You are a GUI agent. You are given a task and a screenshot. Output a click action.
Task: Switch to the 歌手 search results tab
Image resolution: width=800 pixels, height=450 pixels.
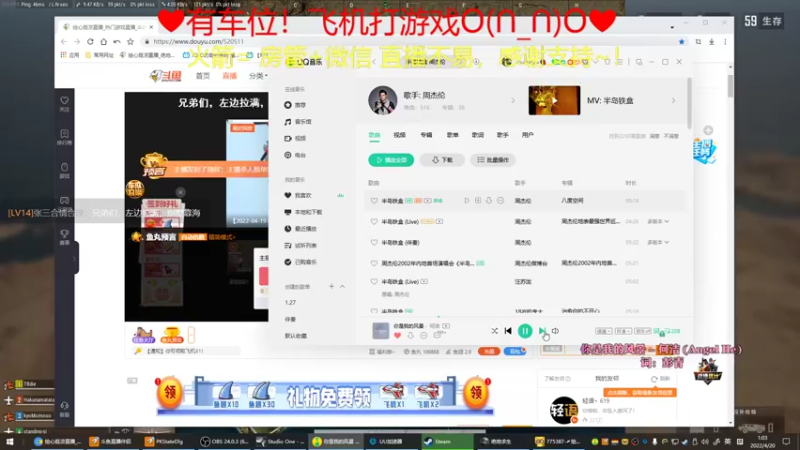(503, 135)
